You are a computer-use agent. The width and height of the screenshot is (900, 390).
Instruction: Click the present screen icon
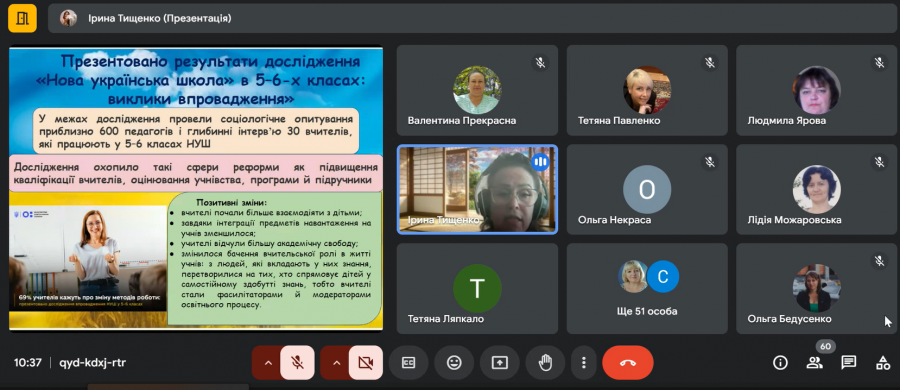point(499,362)
